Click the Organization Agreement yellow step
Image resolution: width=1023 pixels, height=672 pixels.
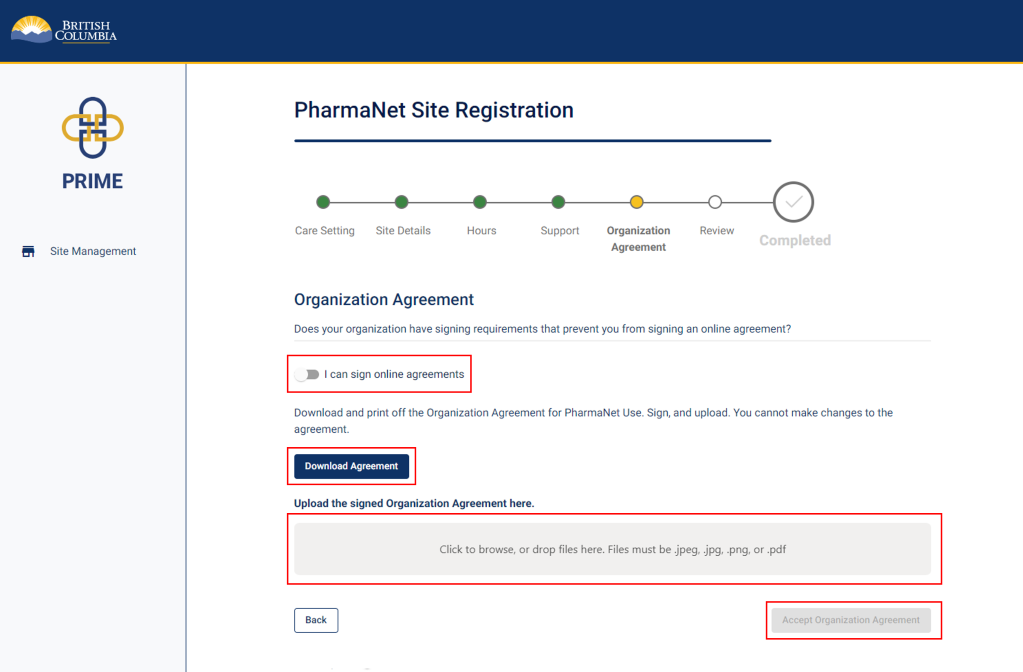pos(637,201)
